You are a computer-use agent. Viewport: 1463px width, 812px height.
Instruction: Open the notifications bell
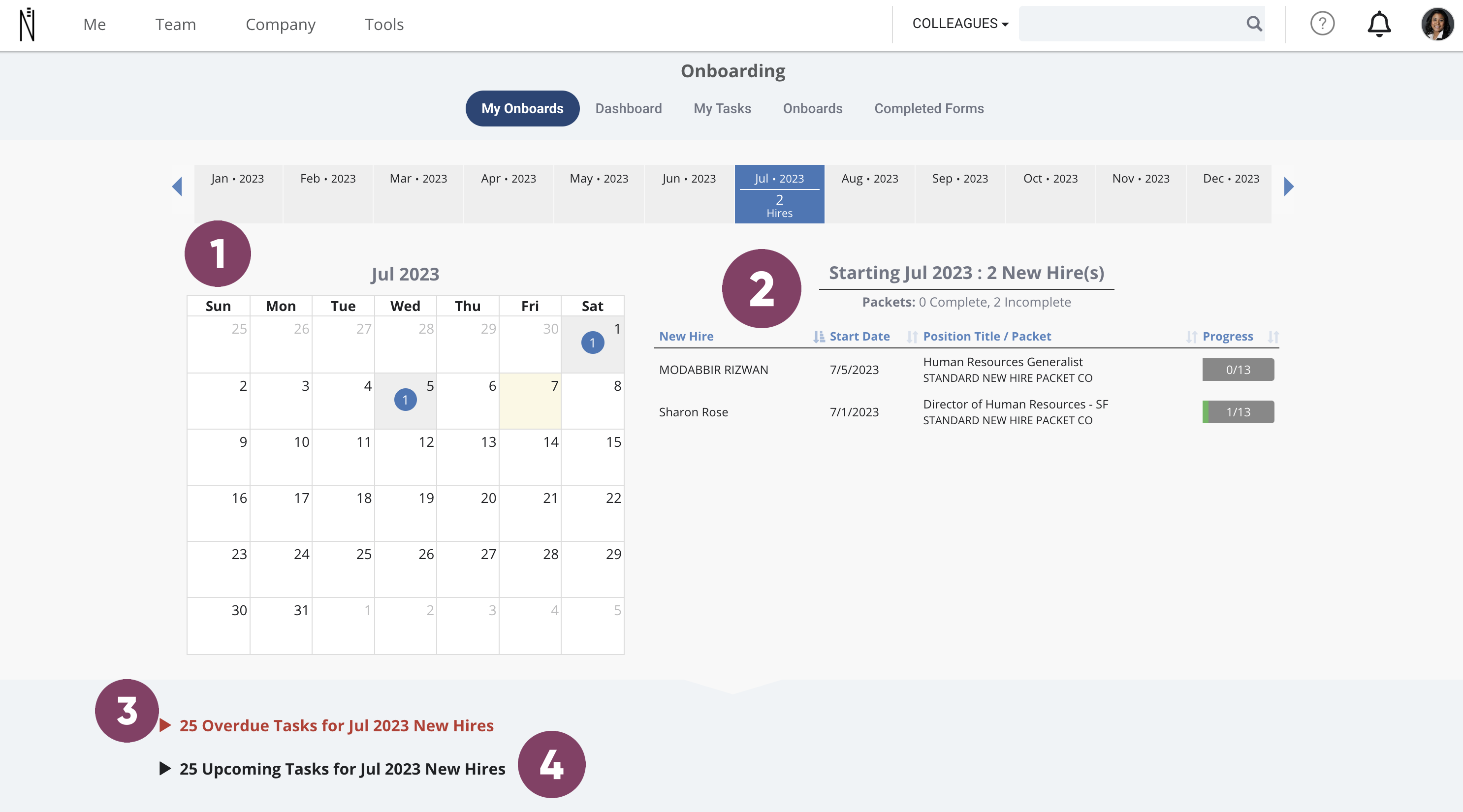(1379, 24)
